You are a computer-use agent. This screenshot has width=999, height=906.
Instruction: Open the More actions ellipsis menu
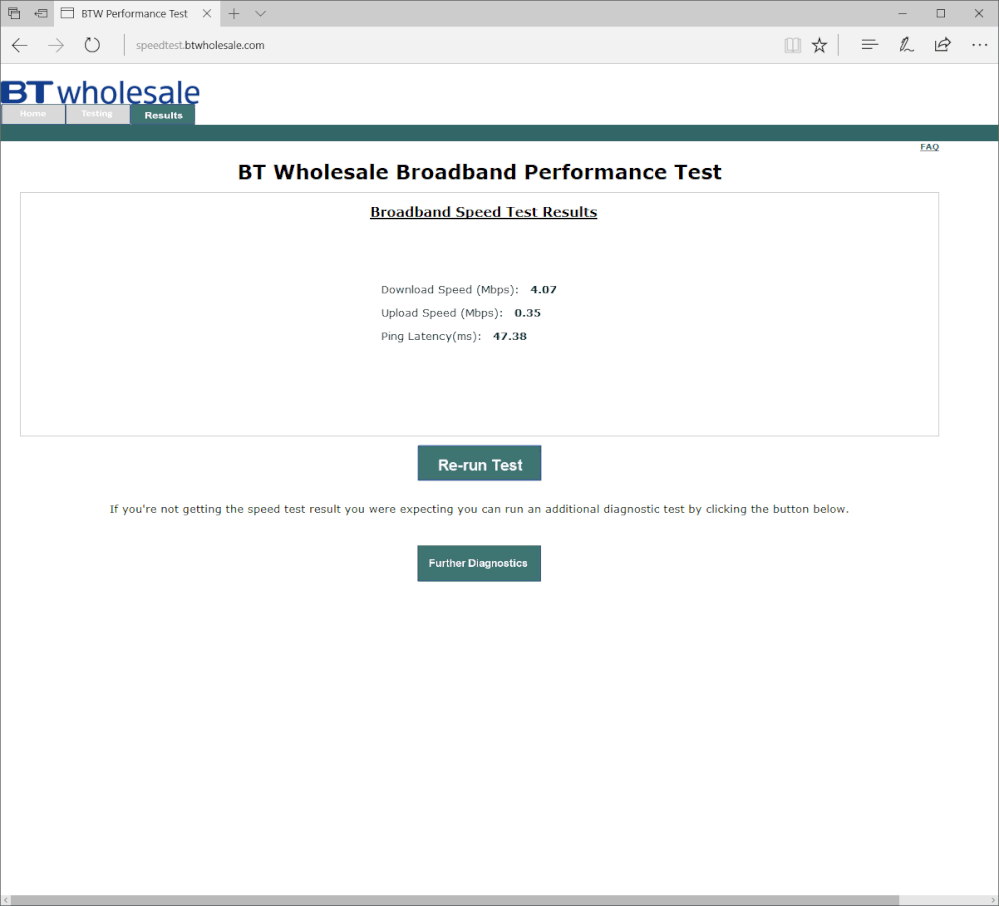tap(979, 45)
